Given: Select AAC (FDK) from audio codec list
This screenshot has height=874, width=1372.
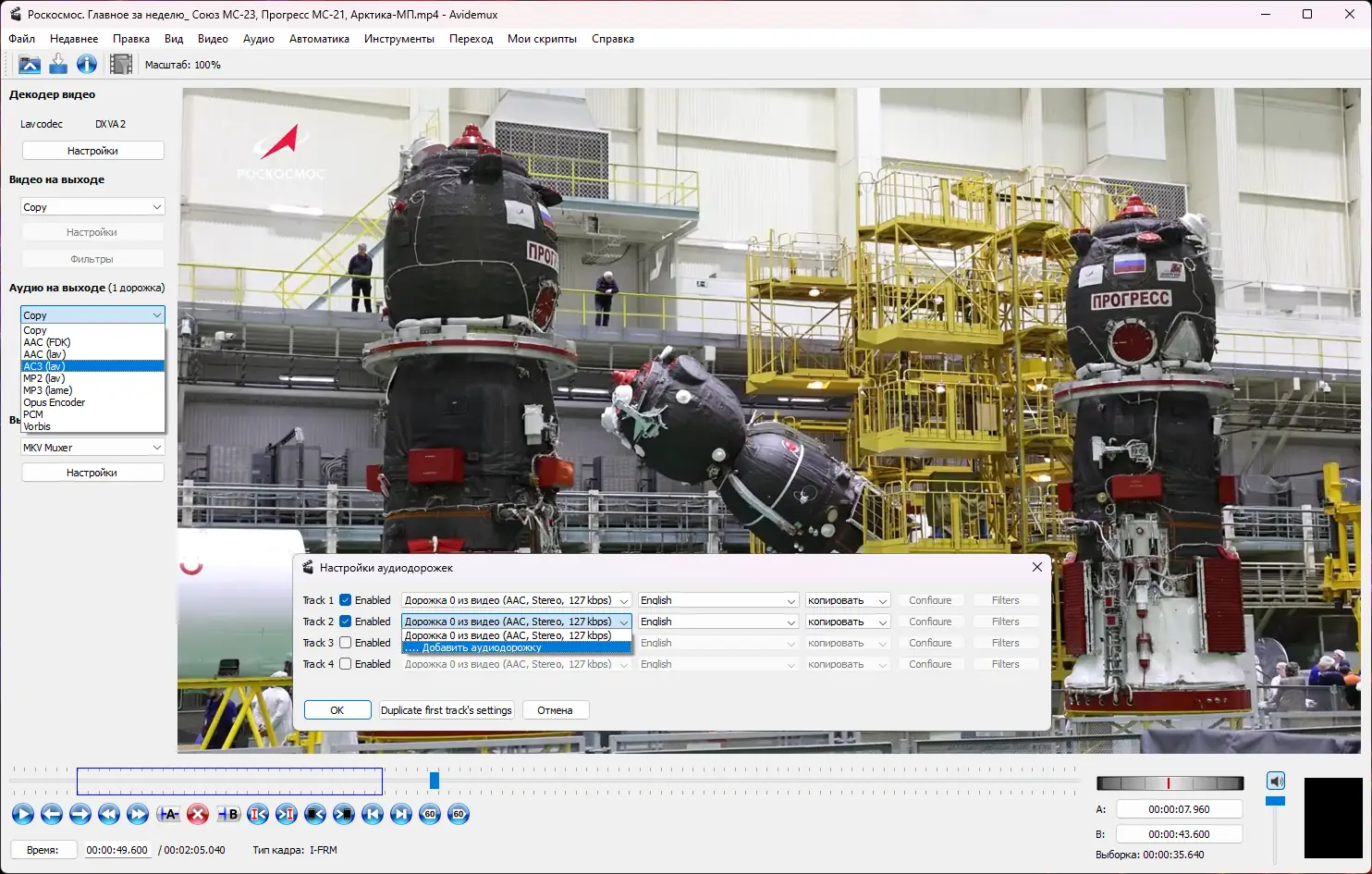Looking at the screenshot, I should [x=92, y=342].
